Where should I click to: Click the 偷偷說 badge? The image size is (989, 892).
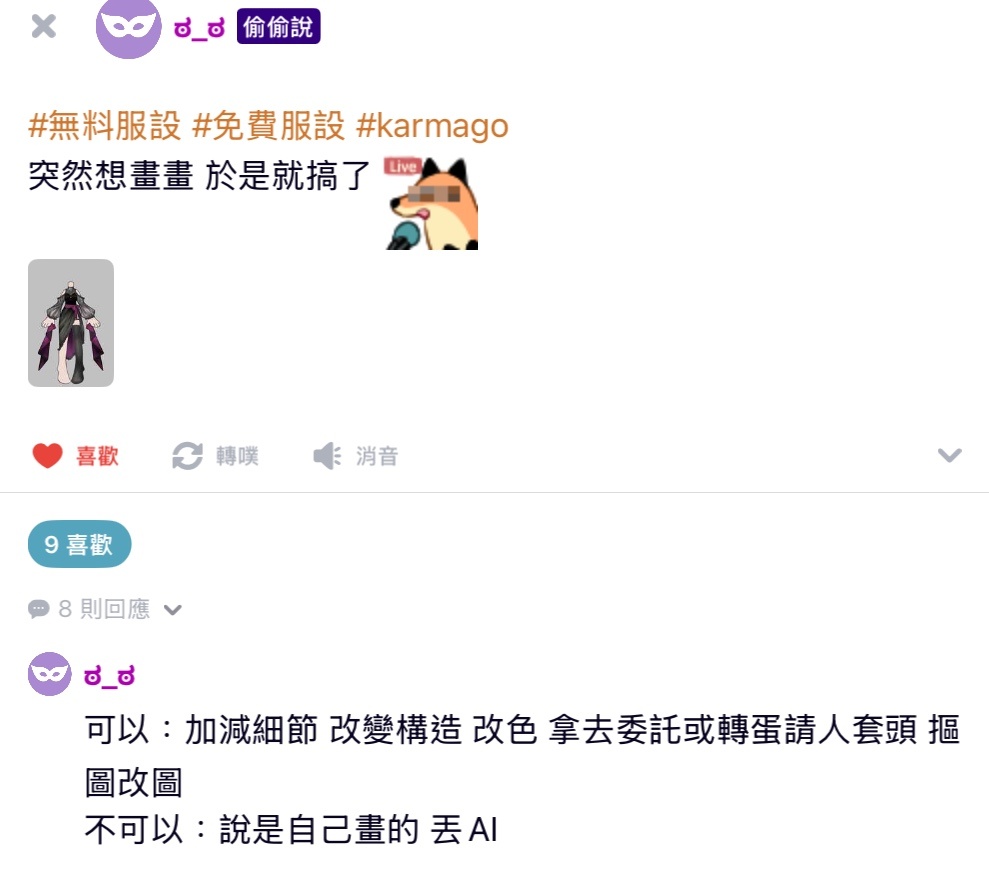coord(278,26)
